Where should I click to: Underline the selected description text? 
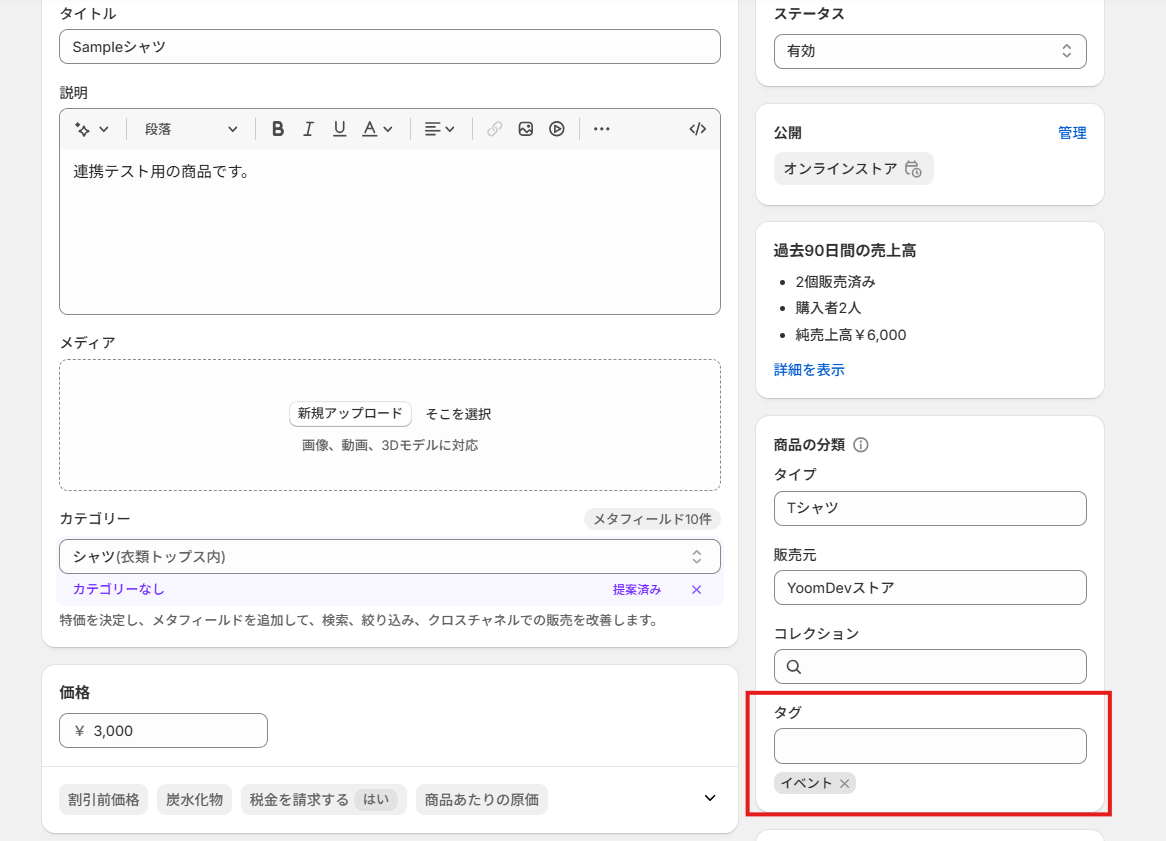[x=340, y=129]
